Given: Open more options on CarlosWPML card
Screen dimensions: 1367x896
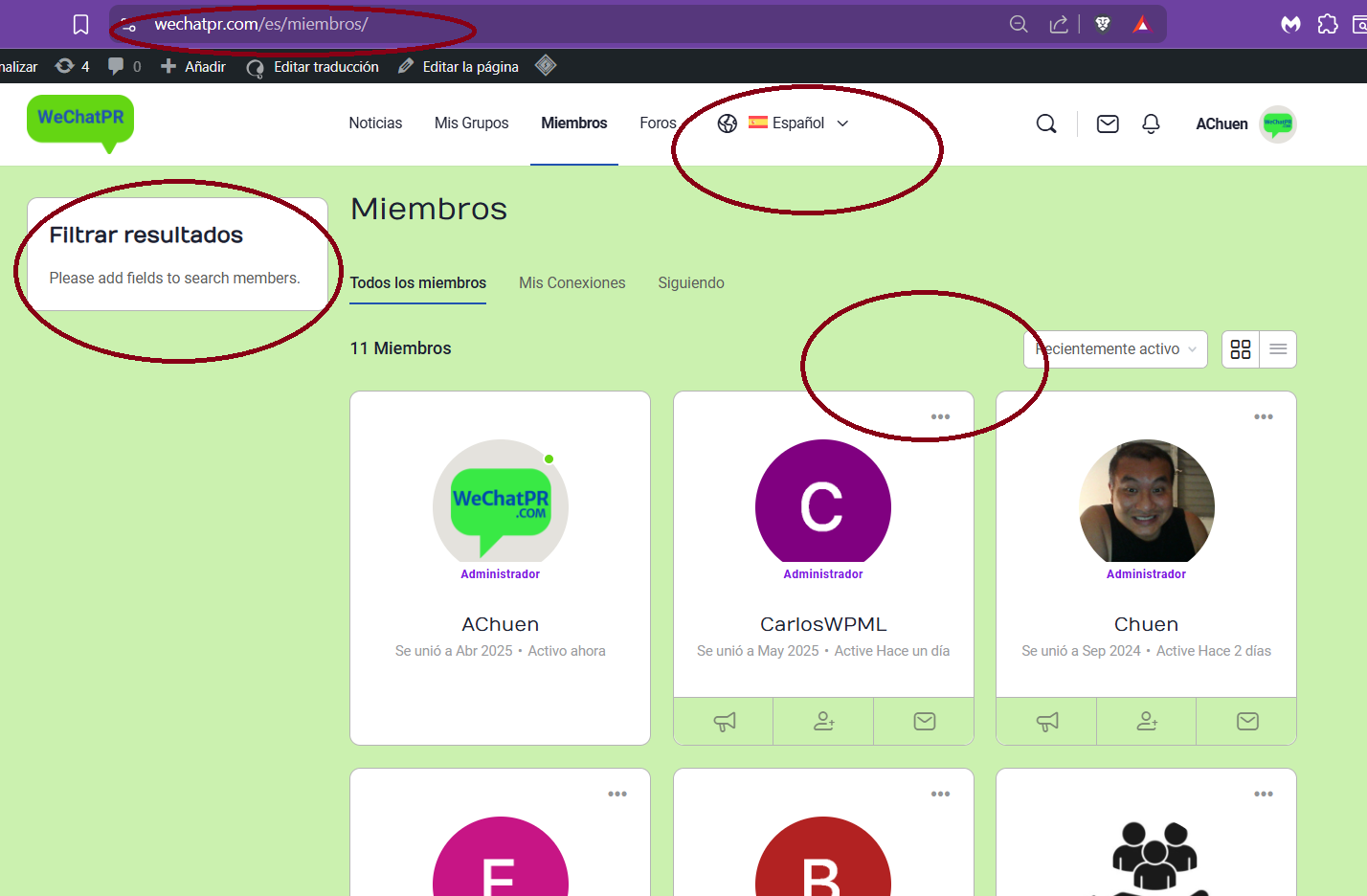Looking at the screenshot, I should pos(940,416).
